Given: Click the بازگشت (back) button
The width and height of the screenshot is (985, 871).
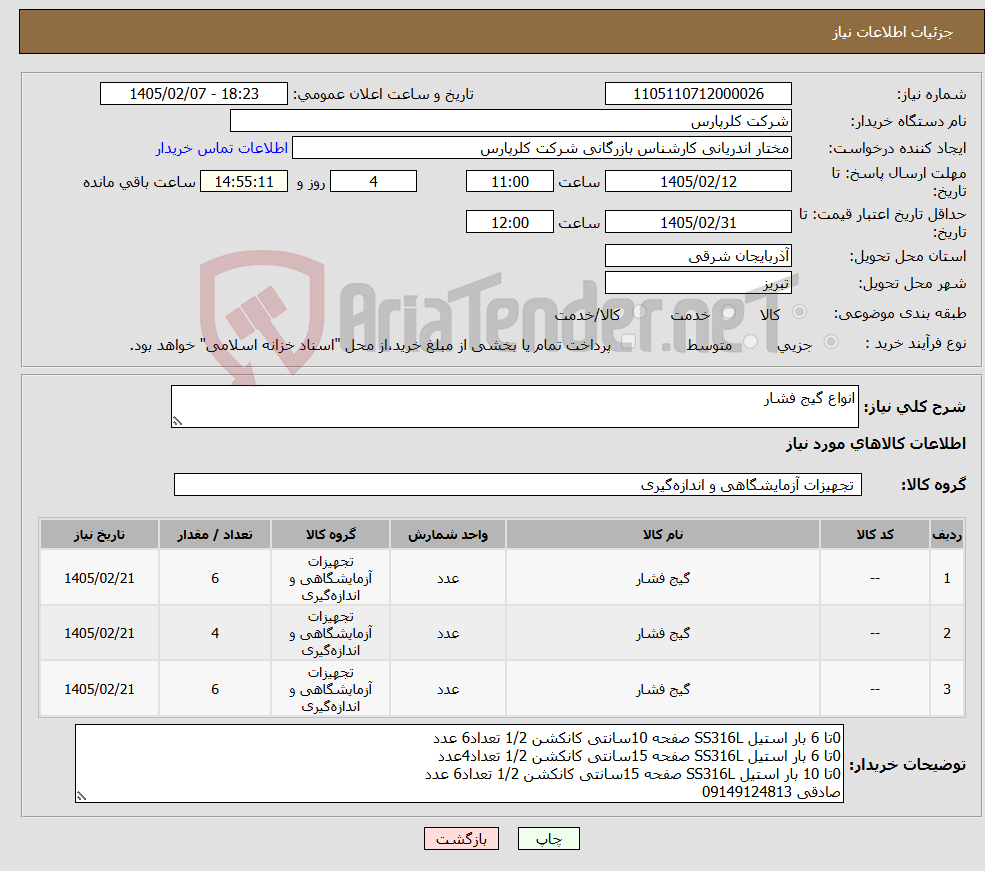Looking at the screenshot, I should [461, 838].
